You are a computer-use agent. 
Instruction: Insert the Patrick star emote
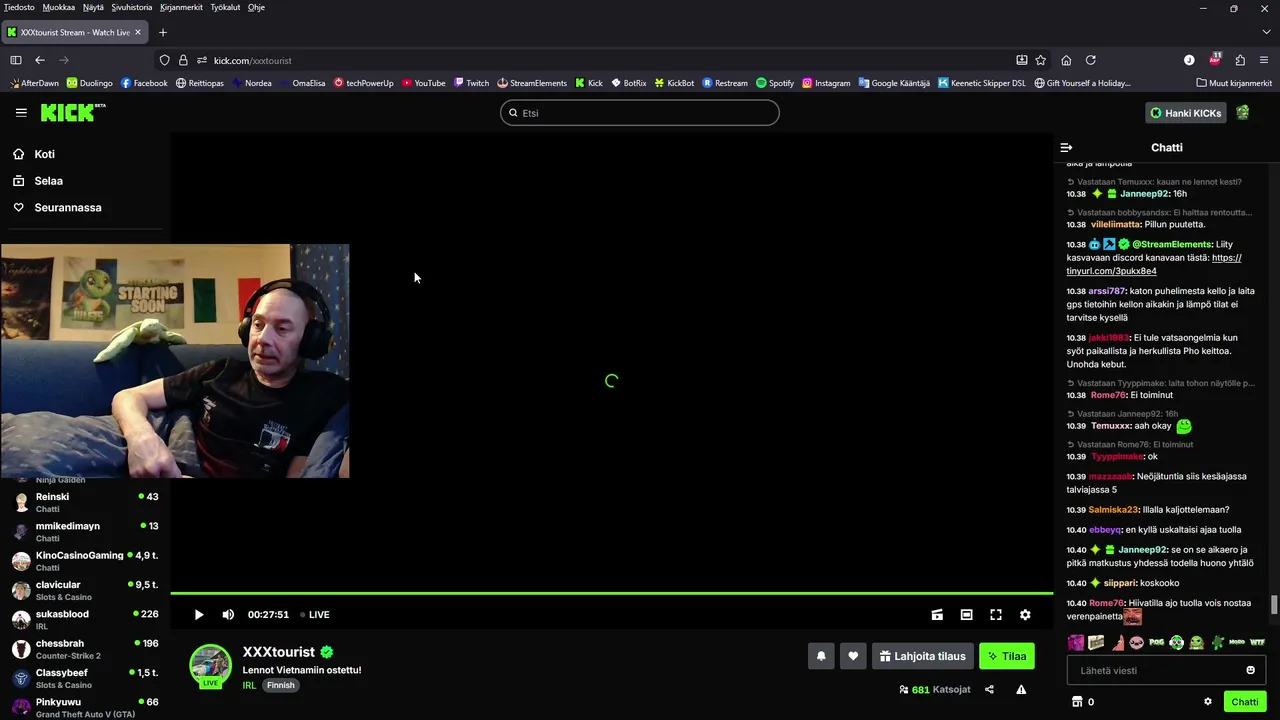click(x=1116, y=642)
